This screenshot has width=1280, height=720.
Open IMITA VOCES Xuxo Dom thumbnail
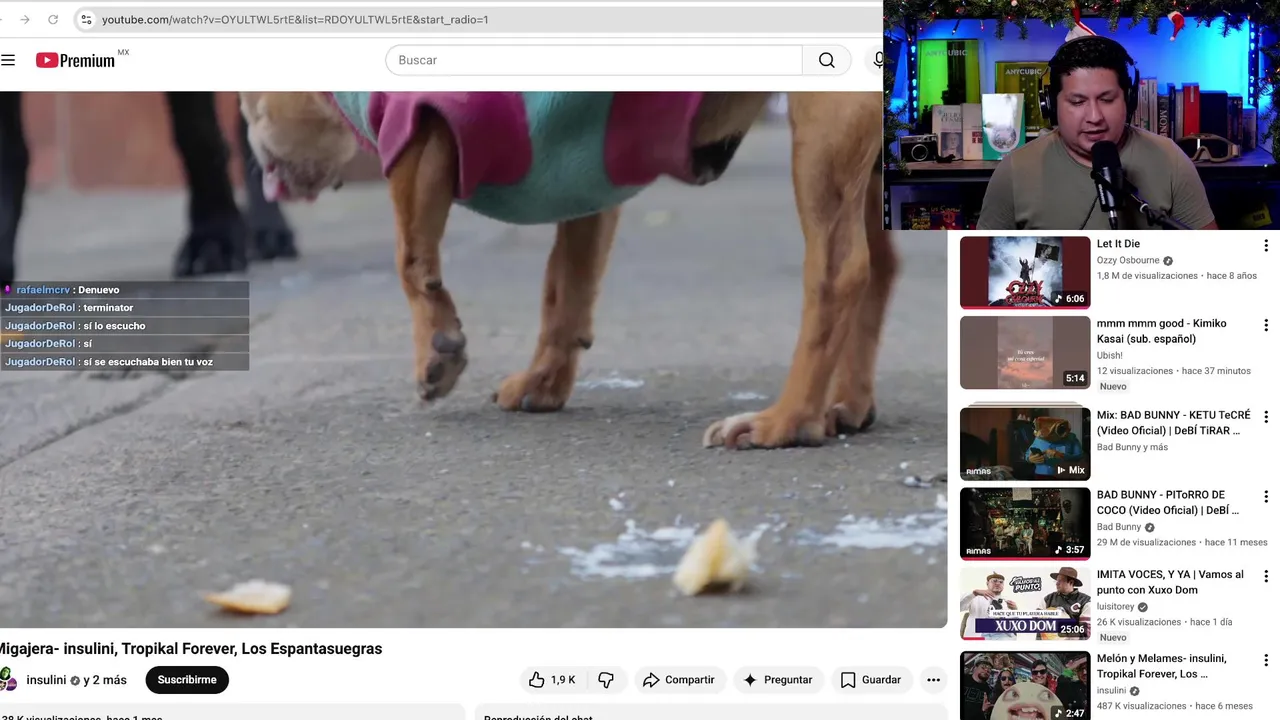1025,604
